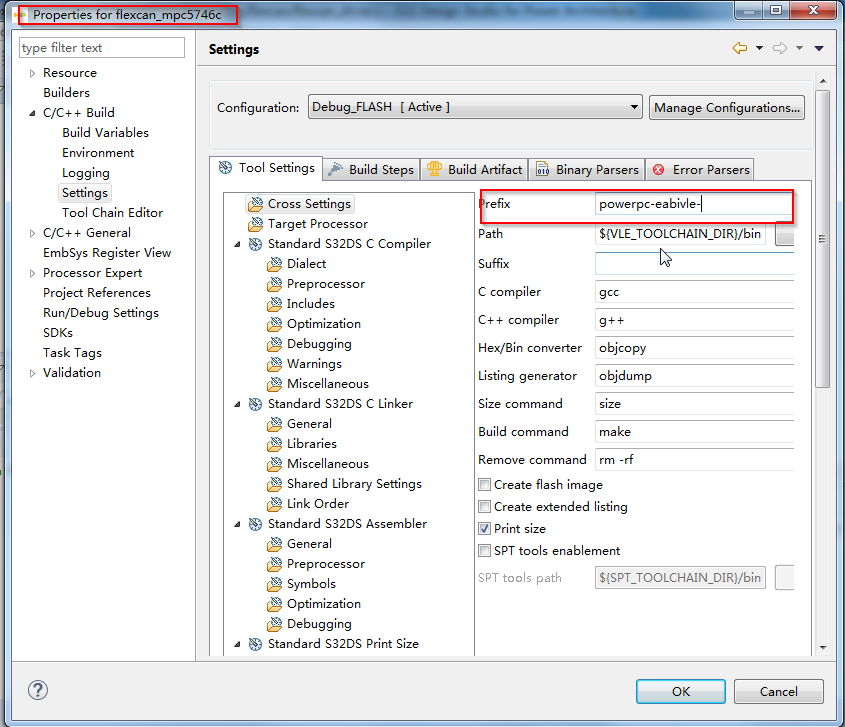The width and height of the screenshot is (845, 727).
Task: Open back history dropdown arrow
Action: (x=759, y=49)
